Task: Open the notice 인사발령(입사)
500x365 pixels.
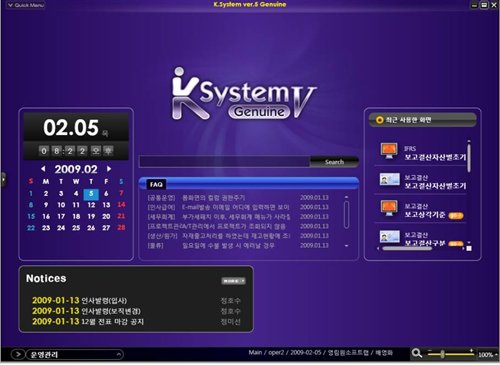Action: [x=104, y=301]
